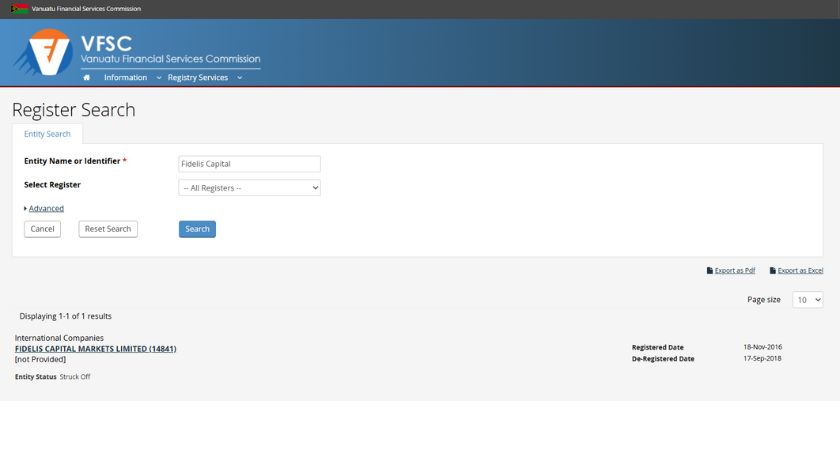The image size is (840, 473).
Task: Switch to the Entity Search tab
Action: (47, 134)
